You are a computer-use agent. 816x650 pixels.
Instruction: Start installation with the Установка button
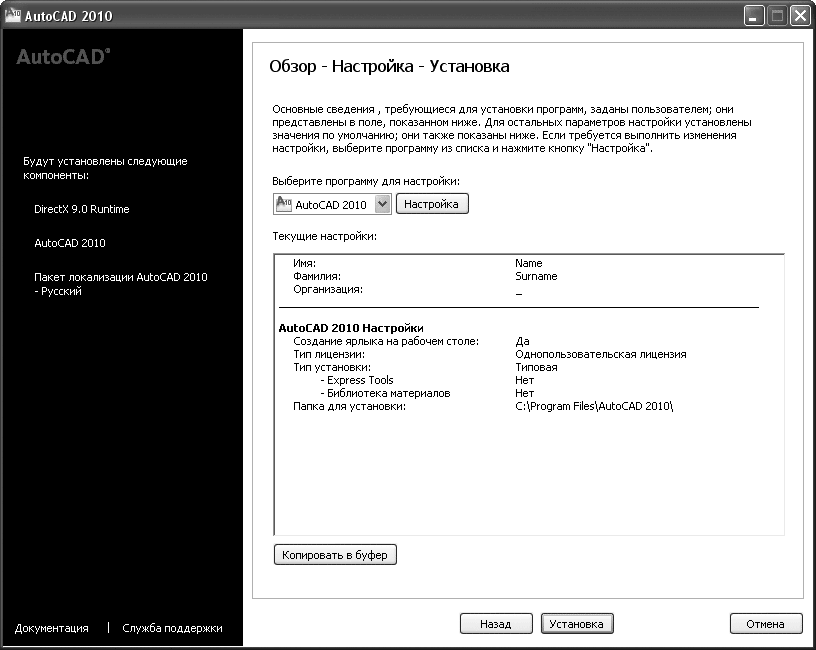(x=577, y=623)
